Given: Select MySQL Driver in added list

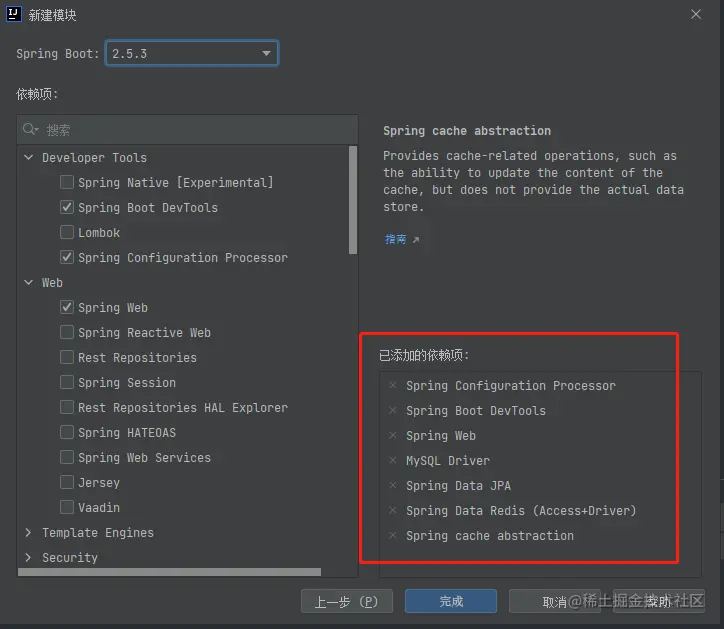Looking at the screenshot, I should tap(447, 460).
